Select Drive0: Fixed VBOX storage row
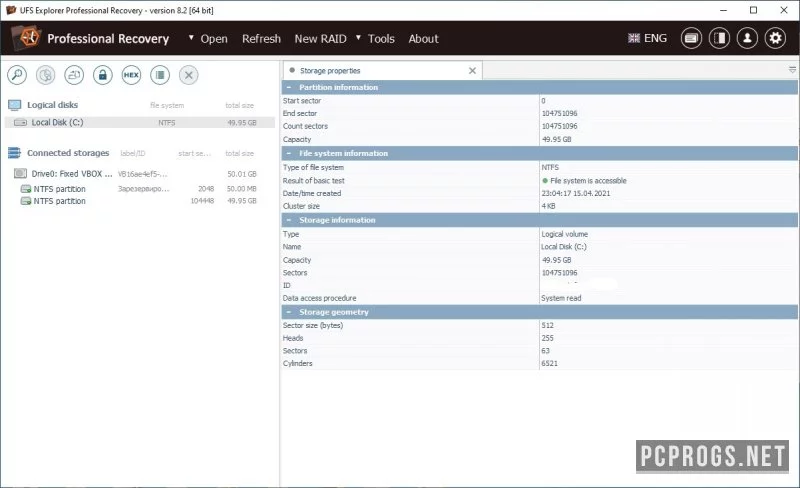The width and height of the screenshot is (800, 488). pyautogui.click(x=140, y=174)
